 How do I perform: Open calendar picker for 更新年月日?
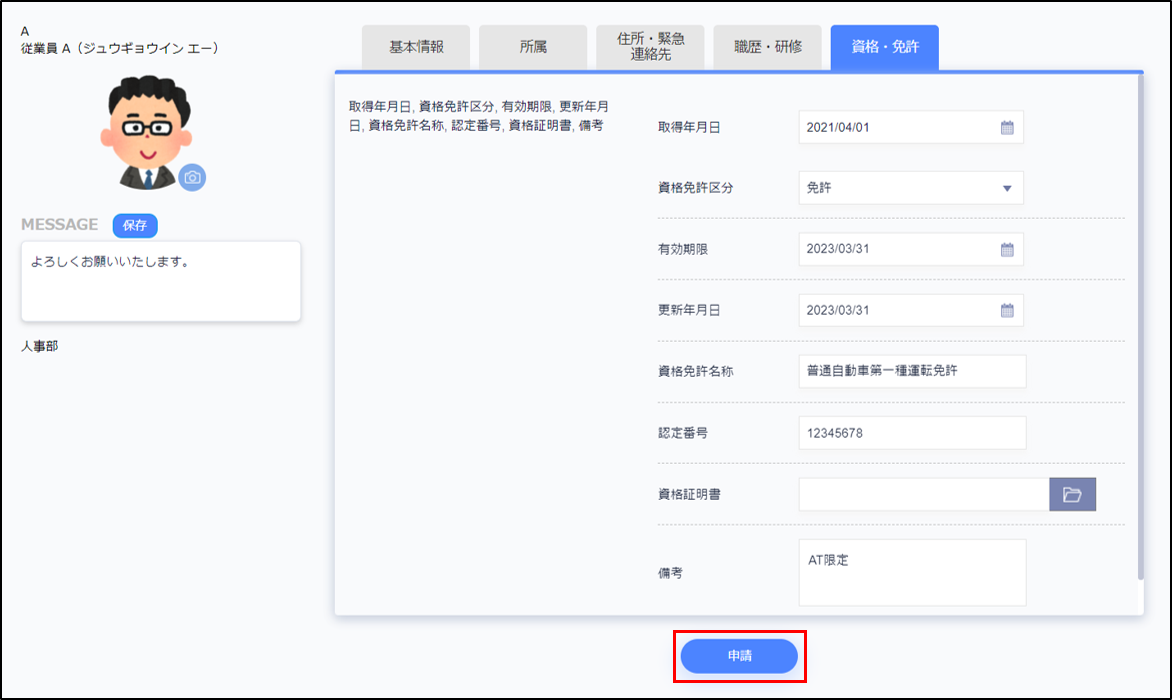[1007, 310]
